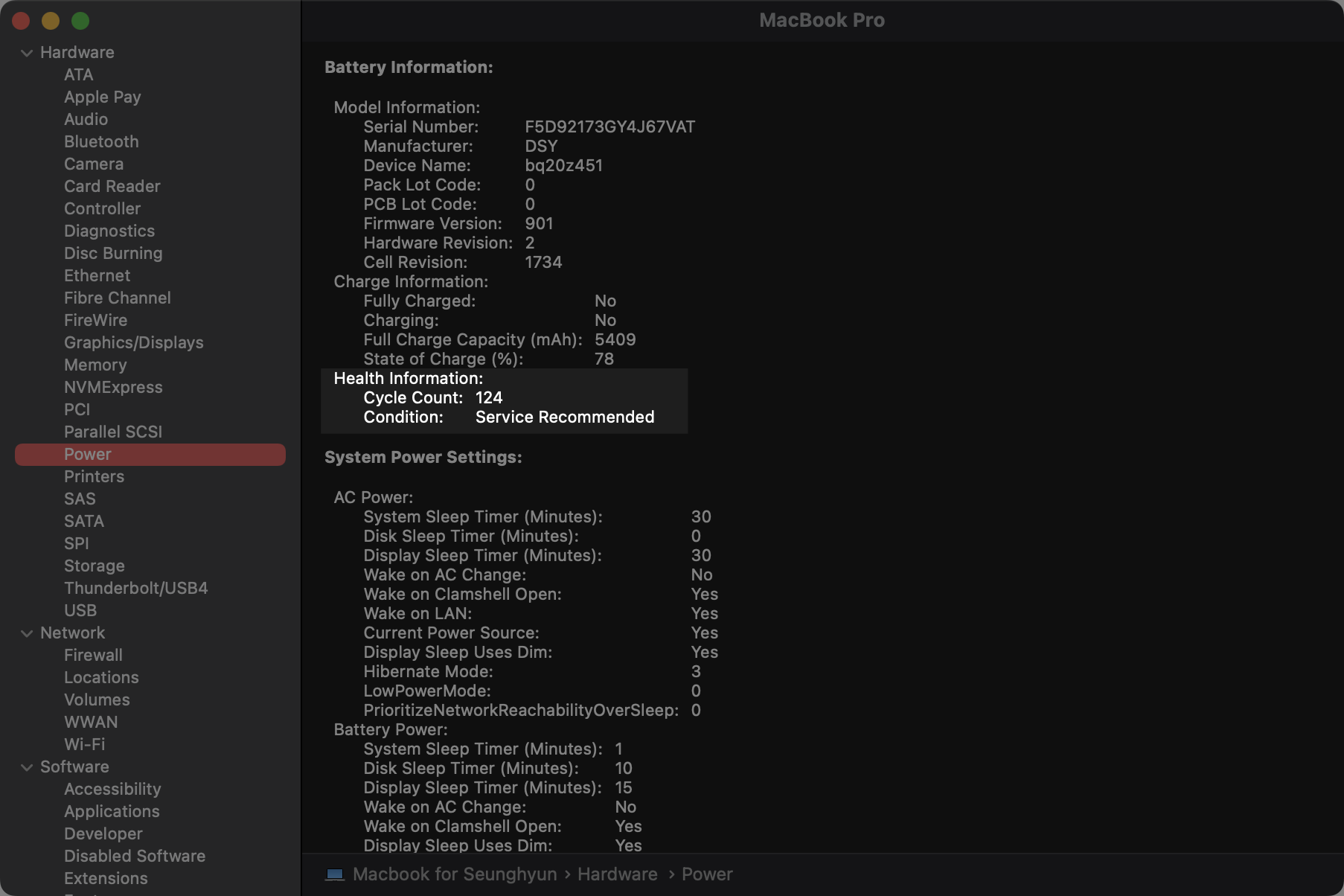Select the Software category header
Viewport: 1344px width, 896px height.
pos(74,767)
